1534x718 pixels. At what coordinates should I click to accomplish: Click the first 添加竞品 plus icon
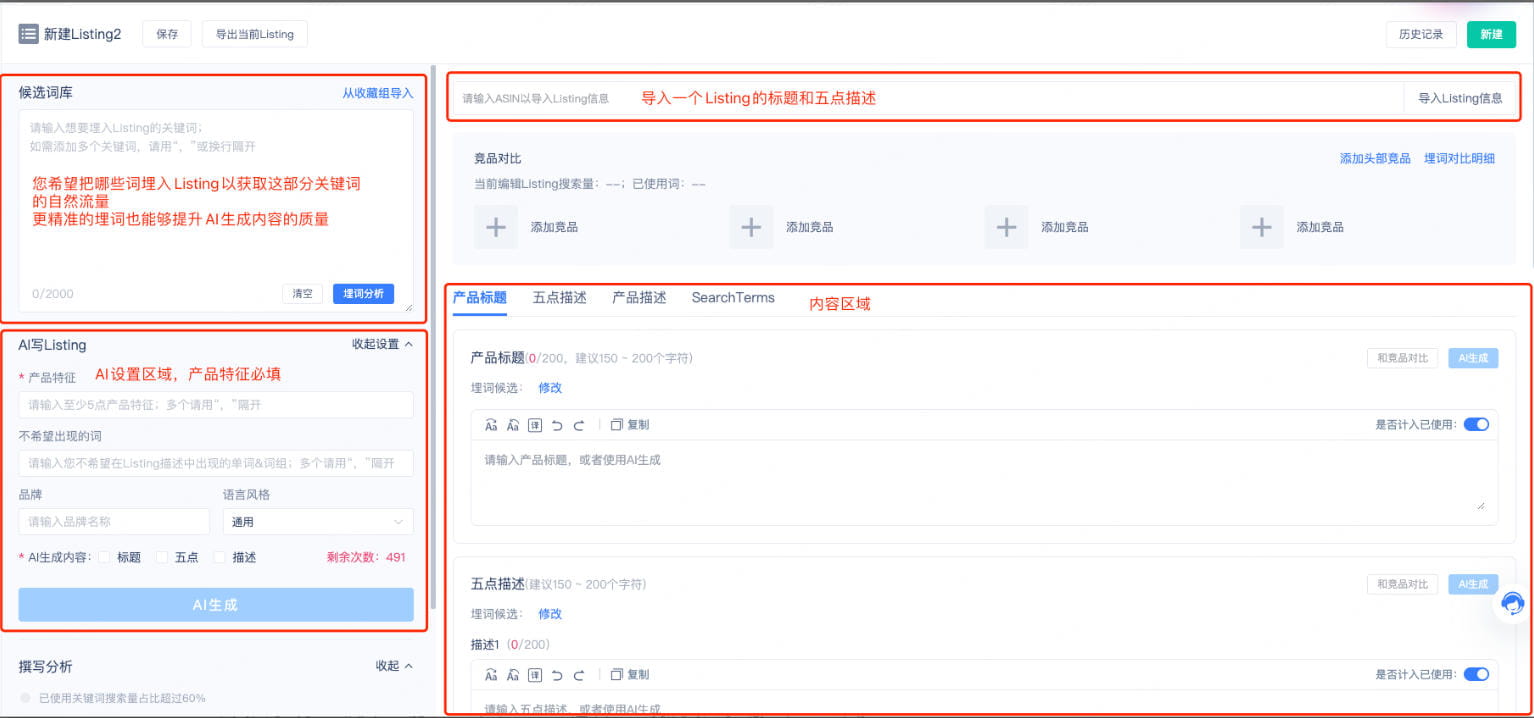coord(496,227)
